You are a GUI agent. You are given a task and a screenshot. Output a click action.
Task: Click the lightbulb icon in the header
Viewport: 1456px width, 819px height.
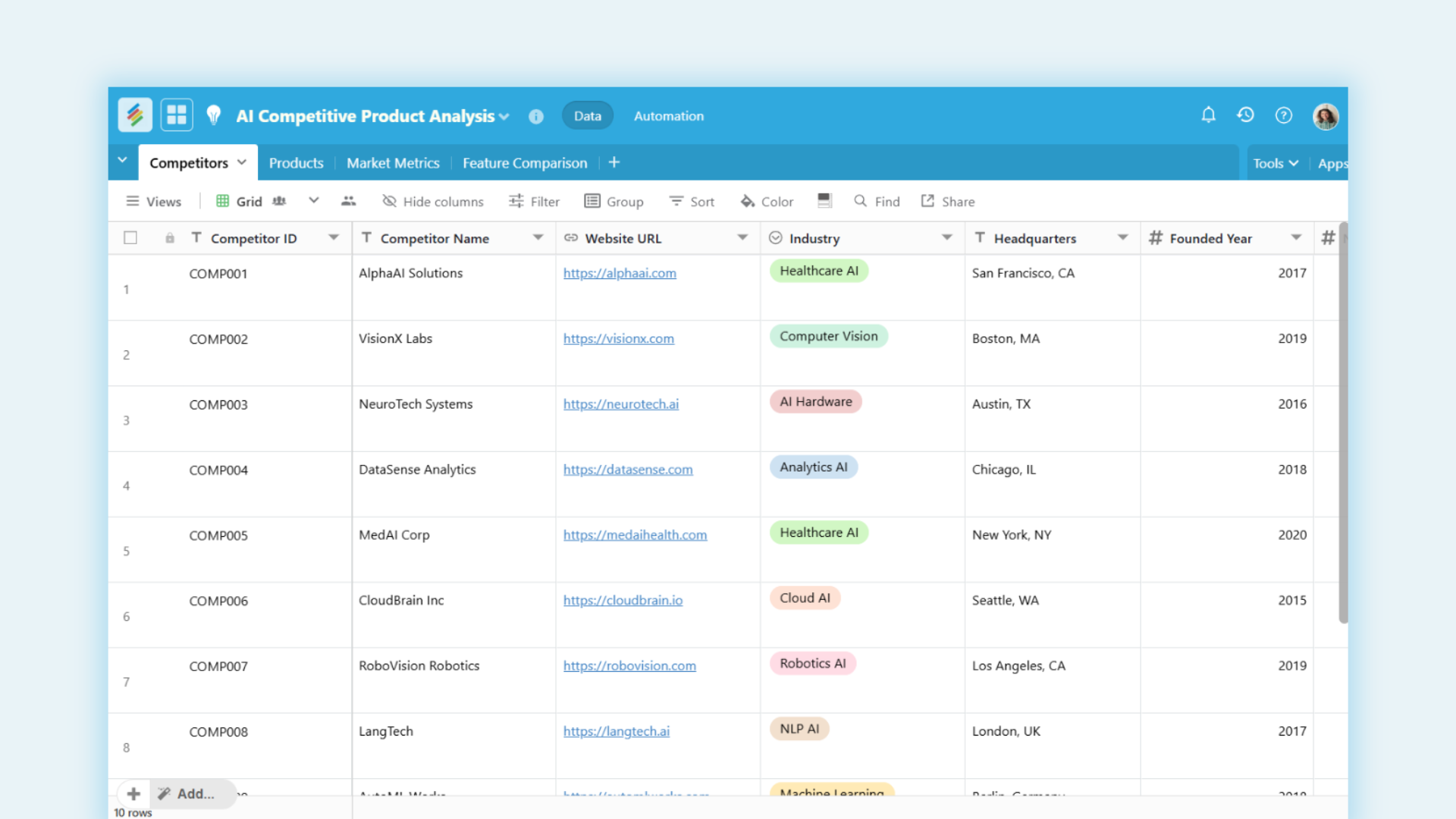(x=215, y=115)
